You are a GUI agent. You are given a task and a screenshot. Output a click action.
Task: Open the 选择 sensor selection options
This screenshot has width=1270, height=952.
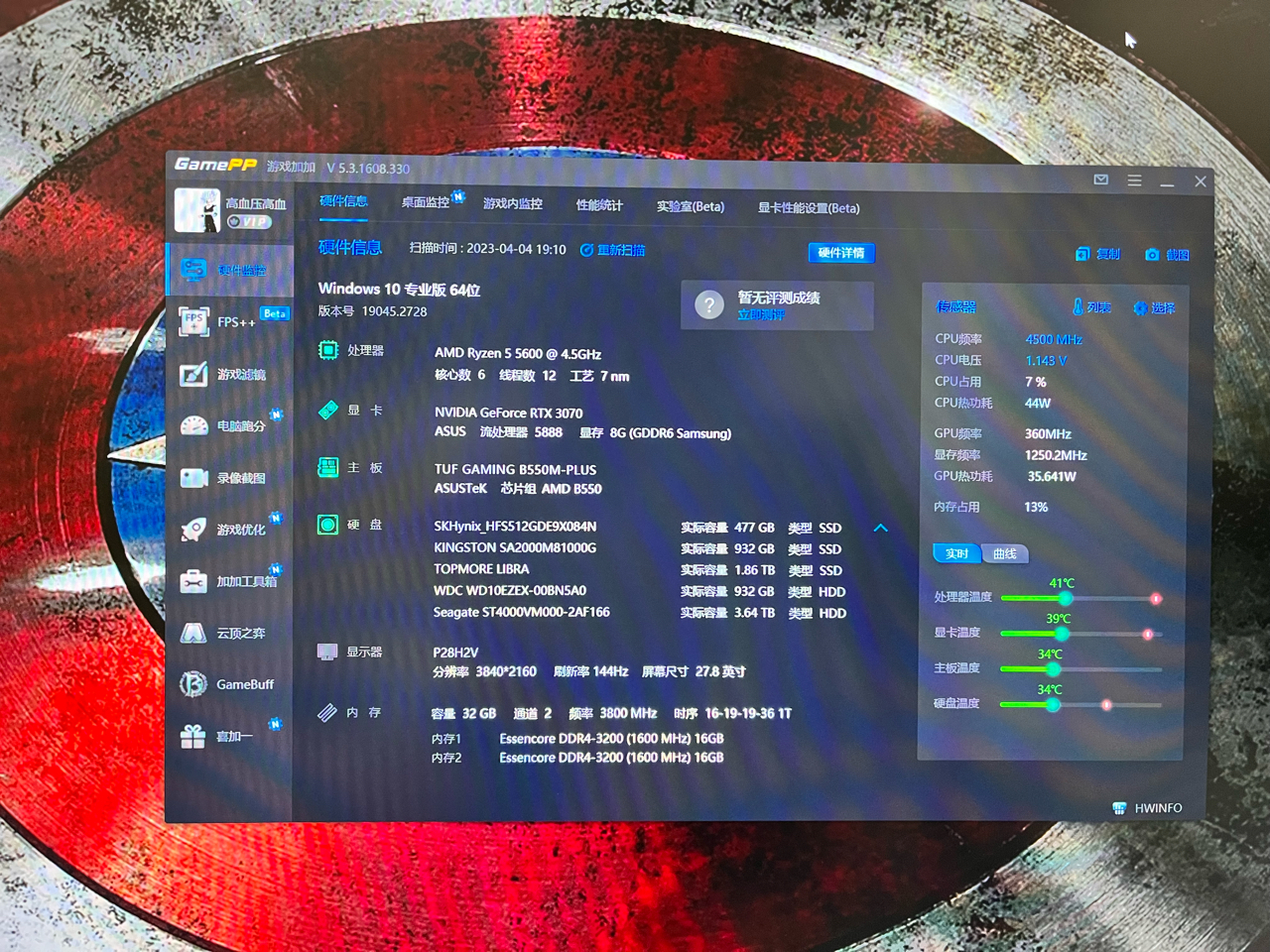click(x=1154, y=307)
